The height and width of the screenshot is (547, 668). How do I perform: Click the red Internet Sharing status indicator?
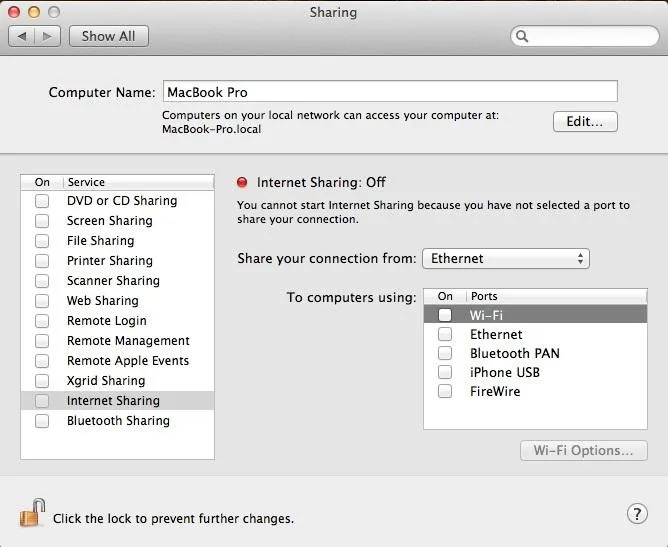242,182
